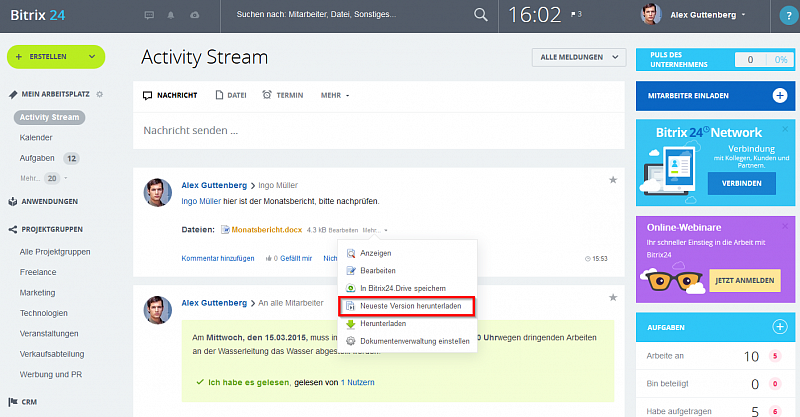The image size is (800, 417).
Task: Click Kommentar hinzufügen link
Action: [x=218, y=258]
